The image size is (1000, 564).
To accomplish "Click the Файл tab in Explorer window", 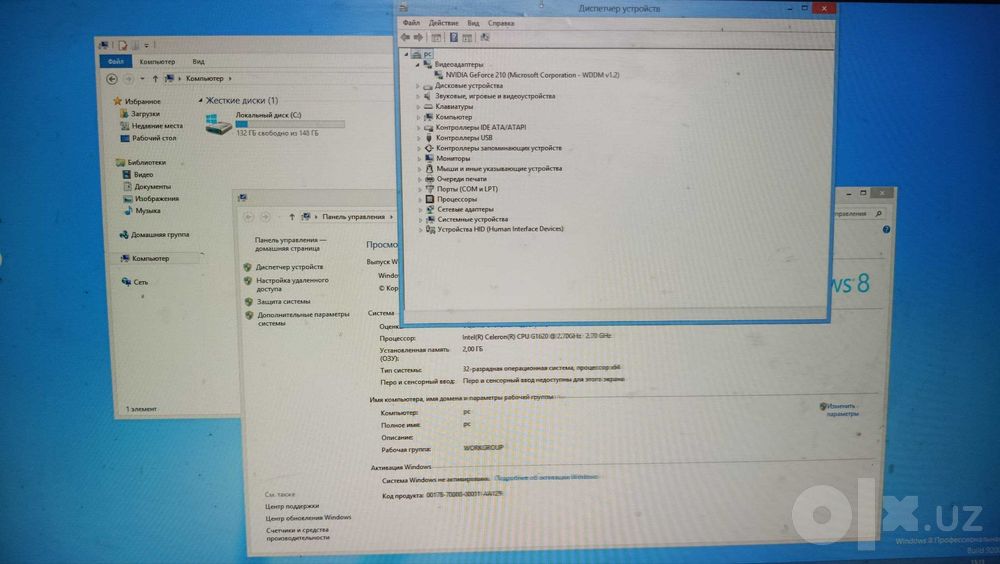I will click(x=115, y=61).
